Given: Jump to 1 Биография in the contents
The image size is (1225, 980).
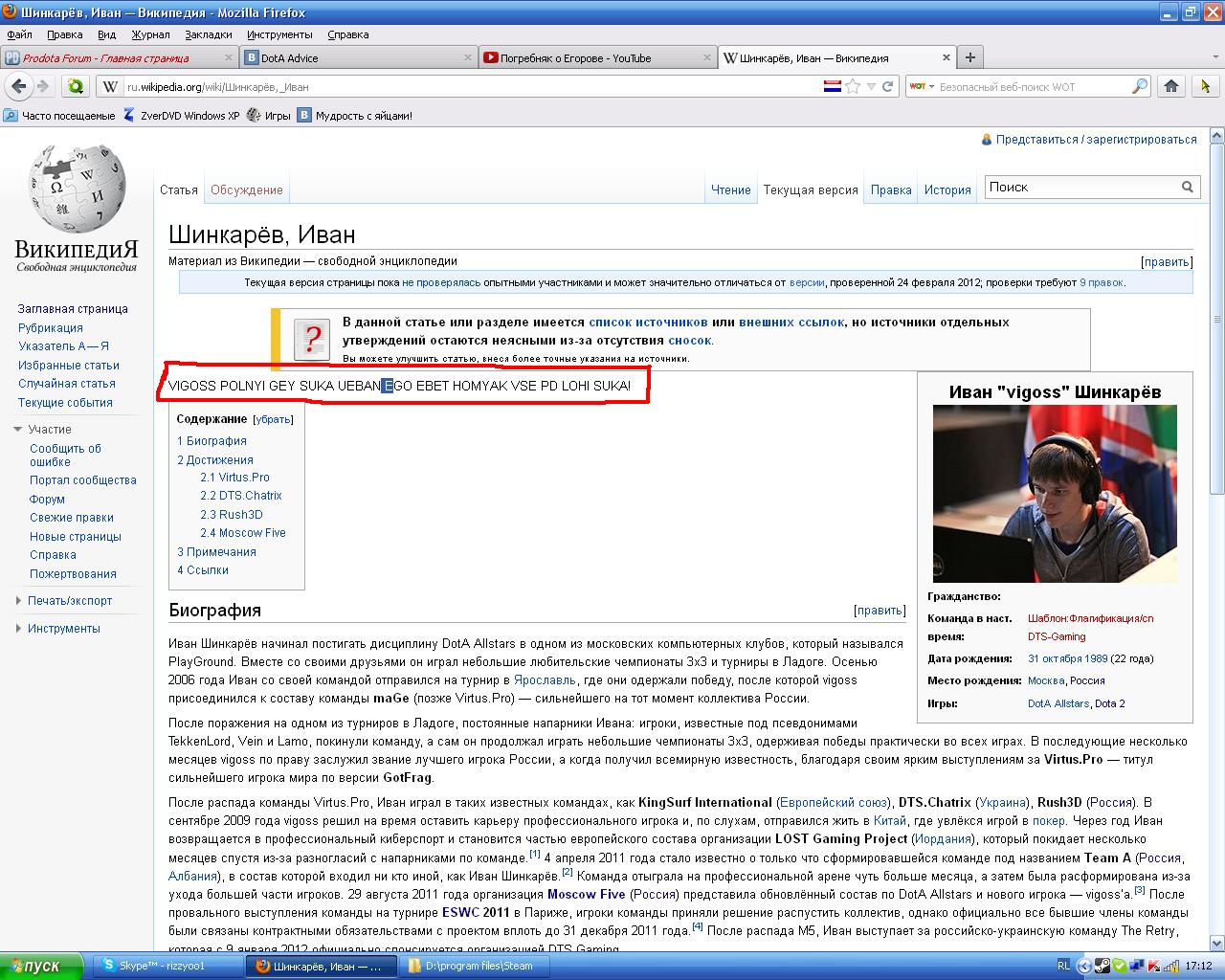Looking at the screenshot, I should (x=212, y=441).
